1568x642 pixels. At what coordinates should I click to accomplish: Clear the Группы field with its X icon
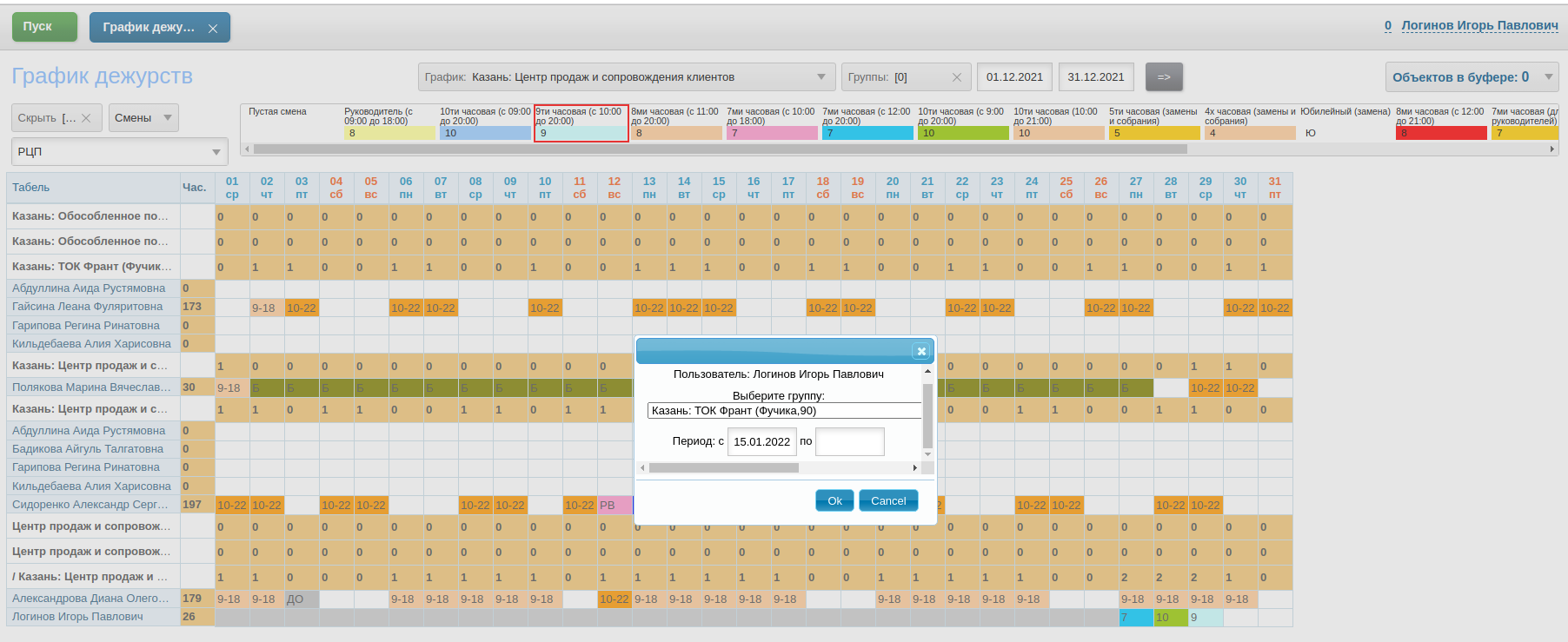tap(957, 77)
